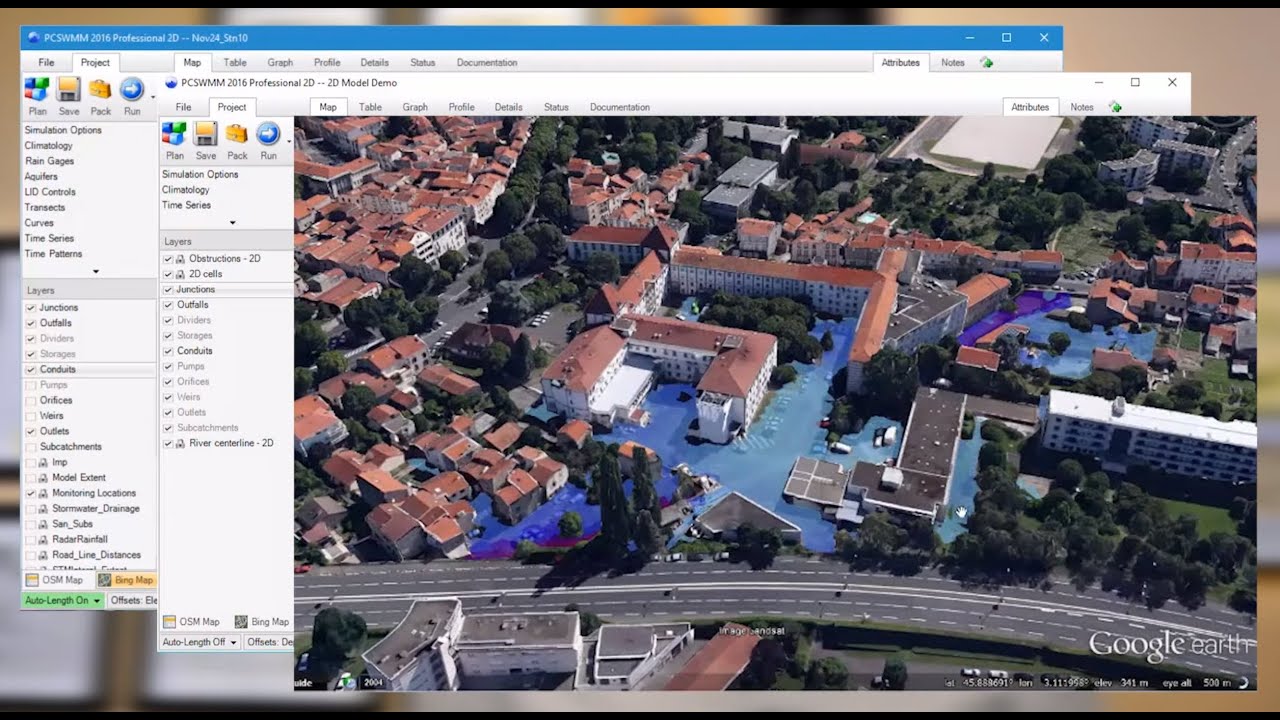Image resolution: width=1280 pixels, height=720 pixels.
Task: Select Aquifers in Nov24_Stn10 project list
Action: pyautogui.click(x=43, y=176)
